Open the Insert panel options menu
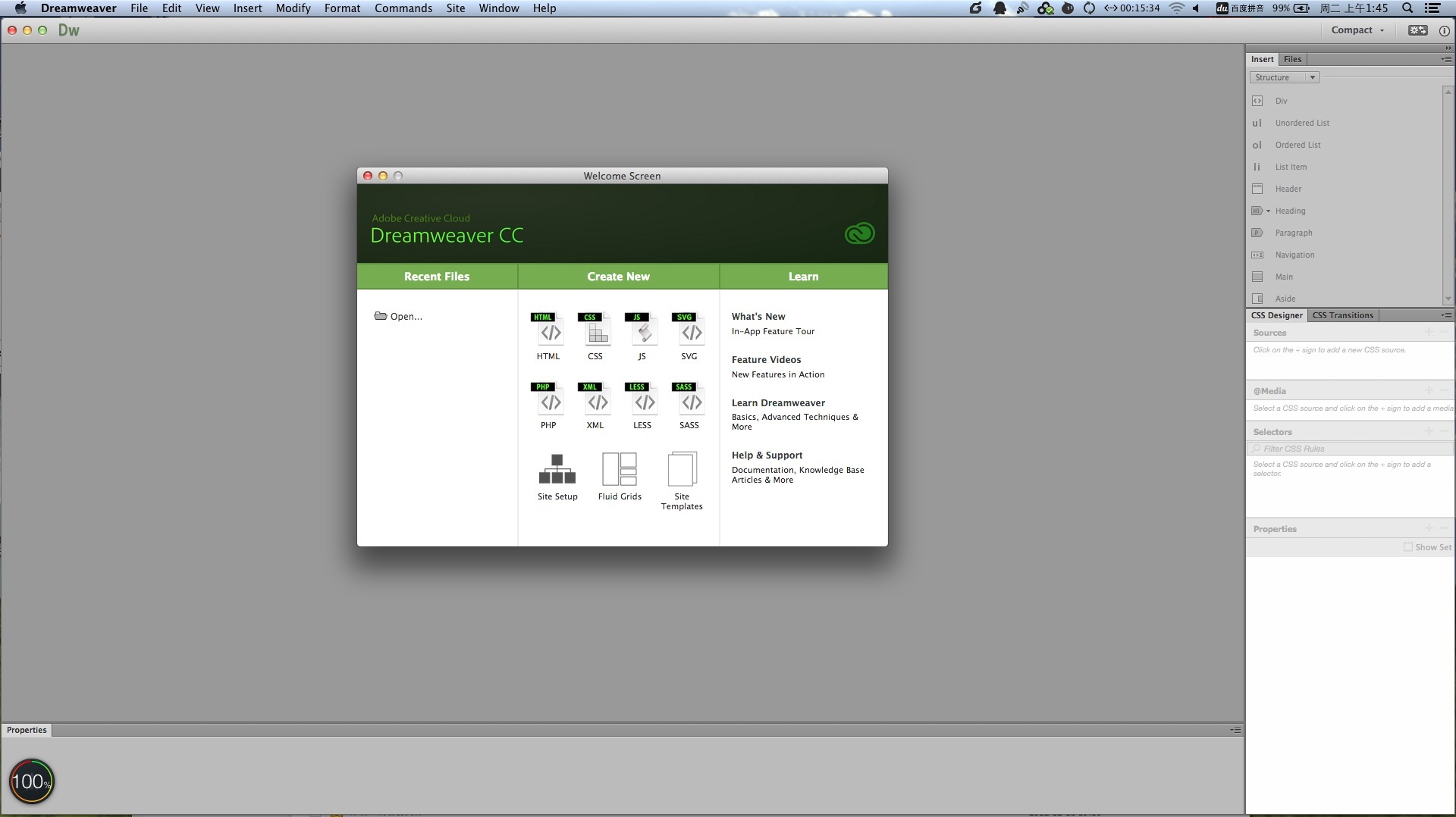This screenshot has width=1456, height=817. 1446,59
